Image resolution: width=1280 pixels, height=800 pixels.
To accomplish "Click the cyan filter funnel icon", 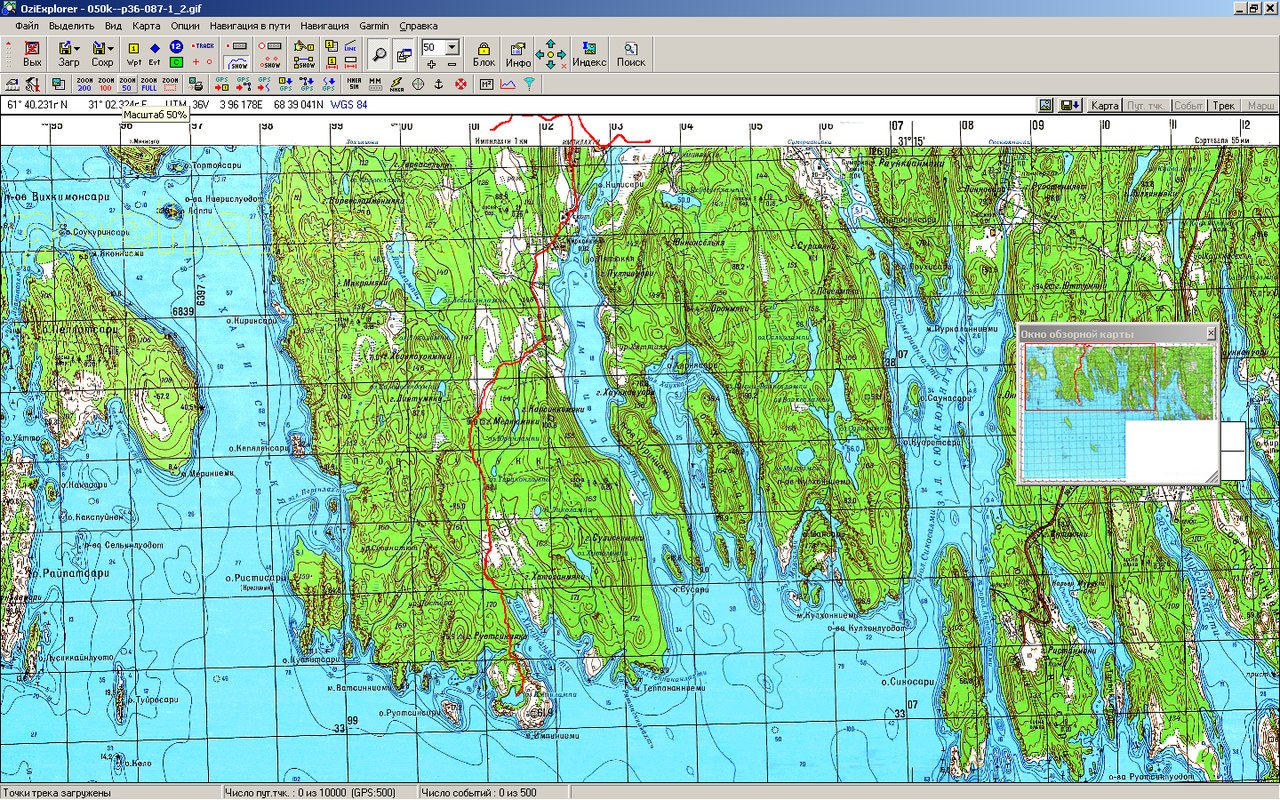I will [x=529, y=84].
